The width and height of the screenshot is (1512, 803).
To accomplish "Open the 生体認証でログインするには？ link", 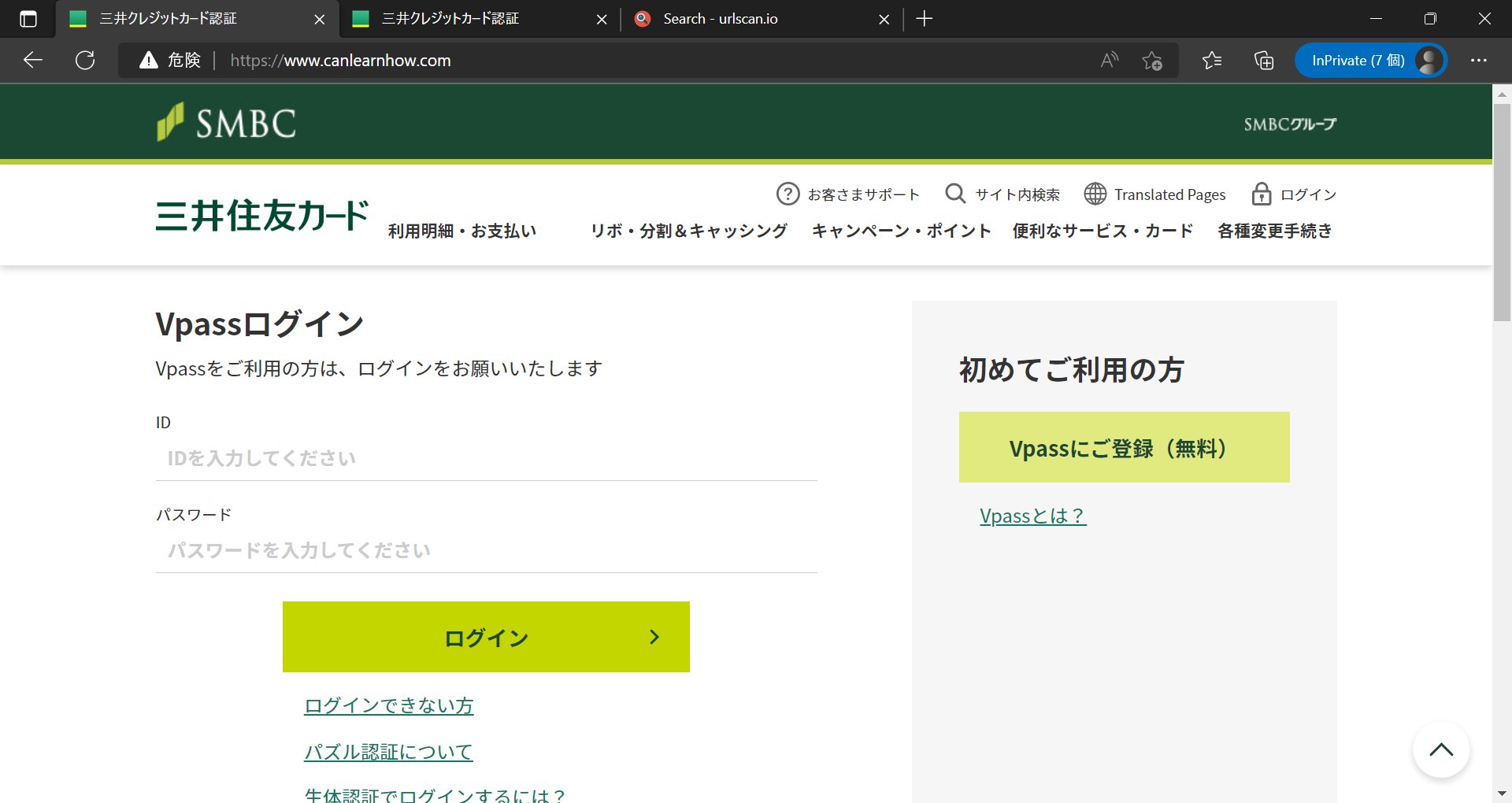I will pyautogui.click(x=435, y=794).
